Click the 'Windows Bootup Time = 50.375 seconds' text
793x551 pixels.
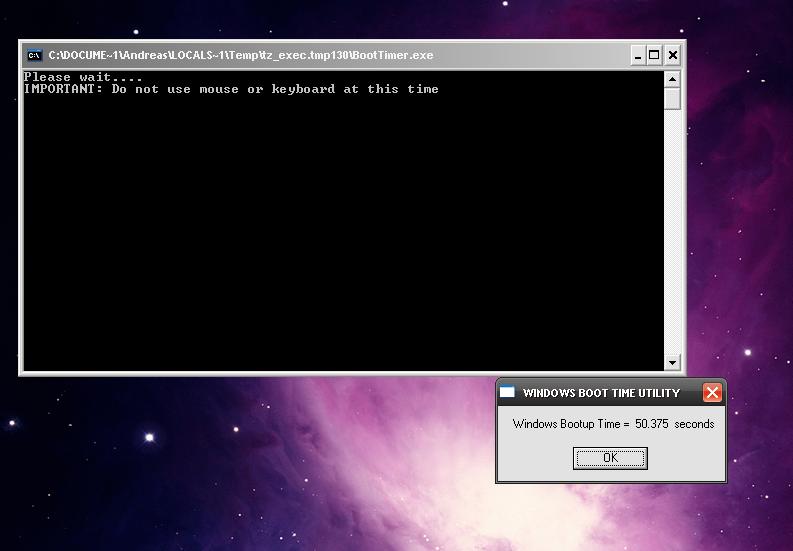coord(613,424)
